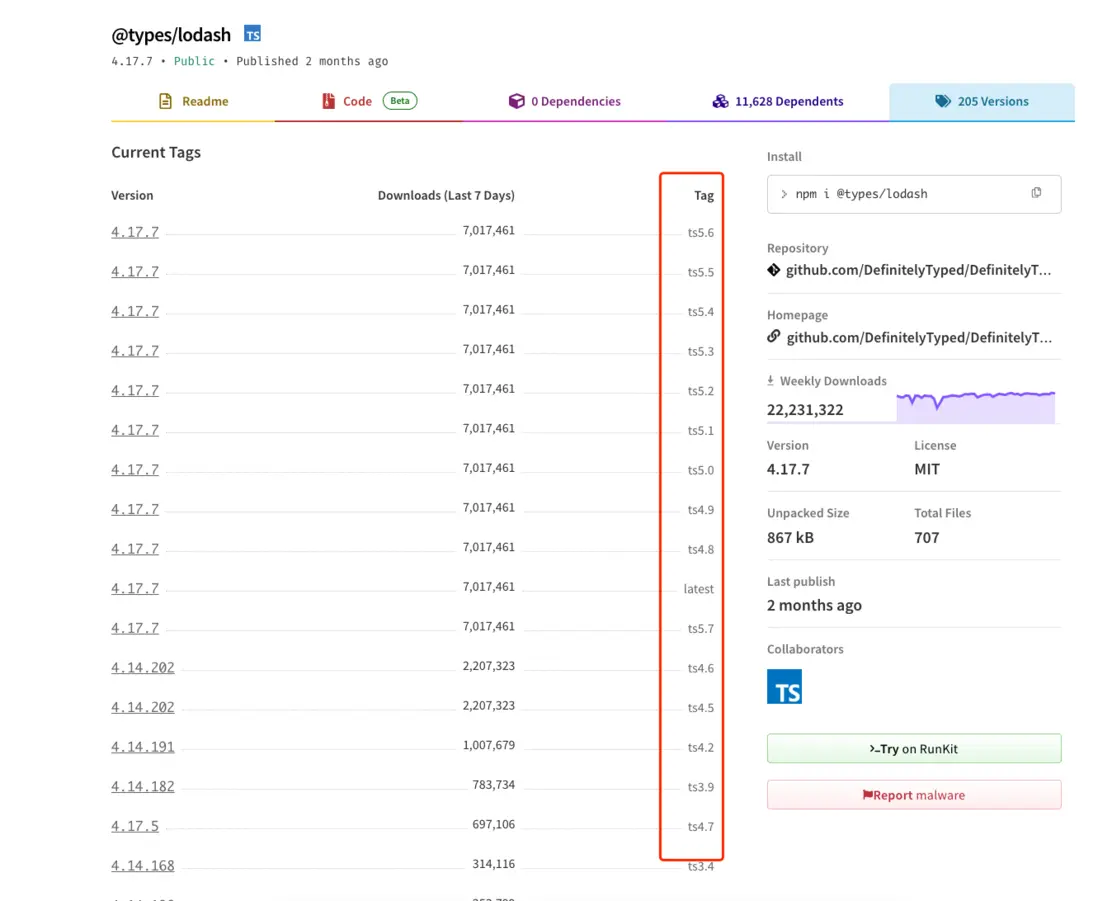Select the 205 Versions tab
1098x901 pixels.
point(981,101)
